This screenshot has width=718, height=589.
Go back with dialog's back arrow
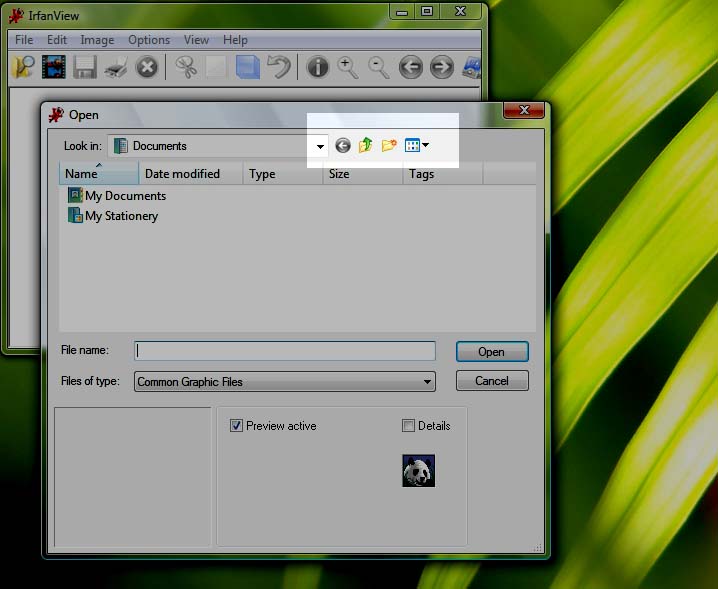click(343, 146)
